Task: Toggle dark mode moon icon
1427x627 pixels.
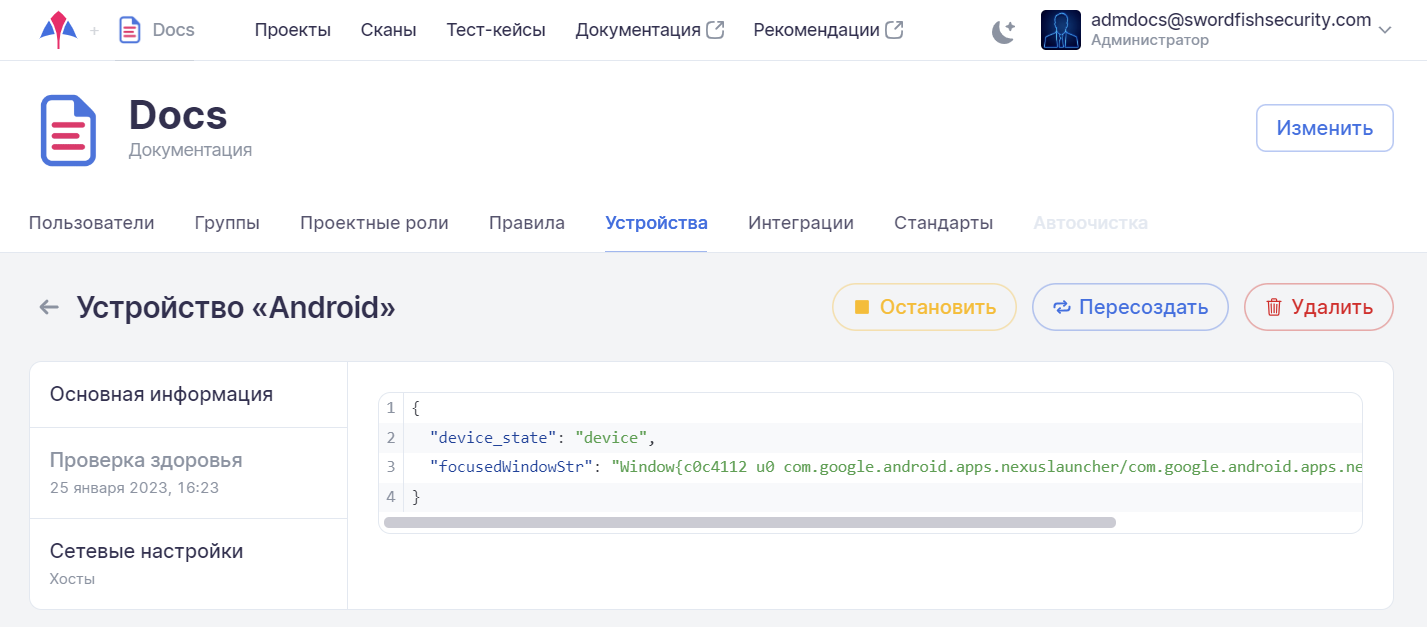Action: pos(1003,32)
